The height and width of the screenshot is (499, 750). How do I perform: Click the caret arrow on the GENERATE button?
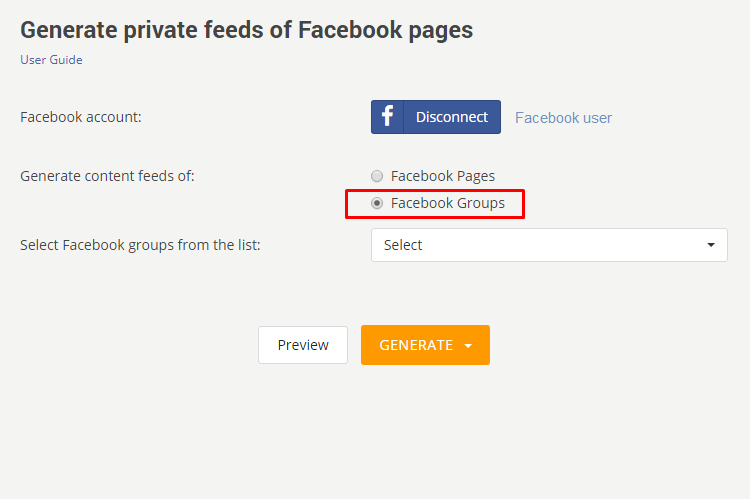(x=468, y=346)
